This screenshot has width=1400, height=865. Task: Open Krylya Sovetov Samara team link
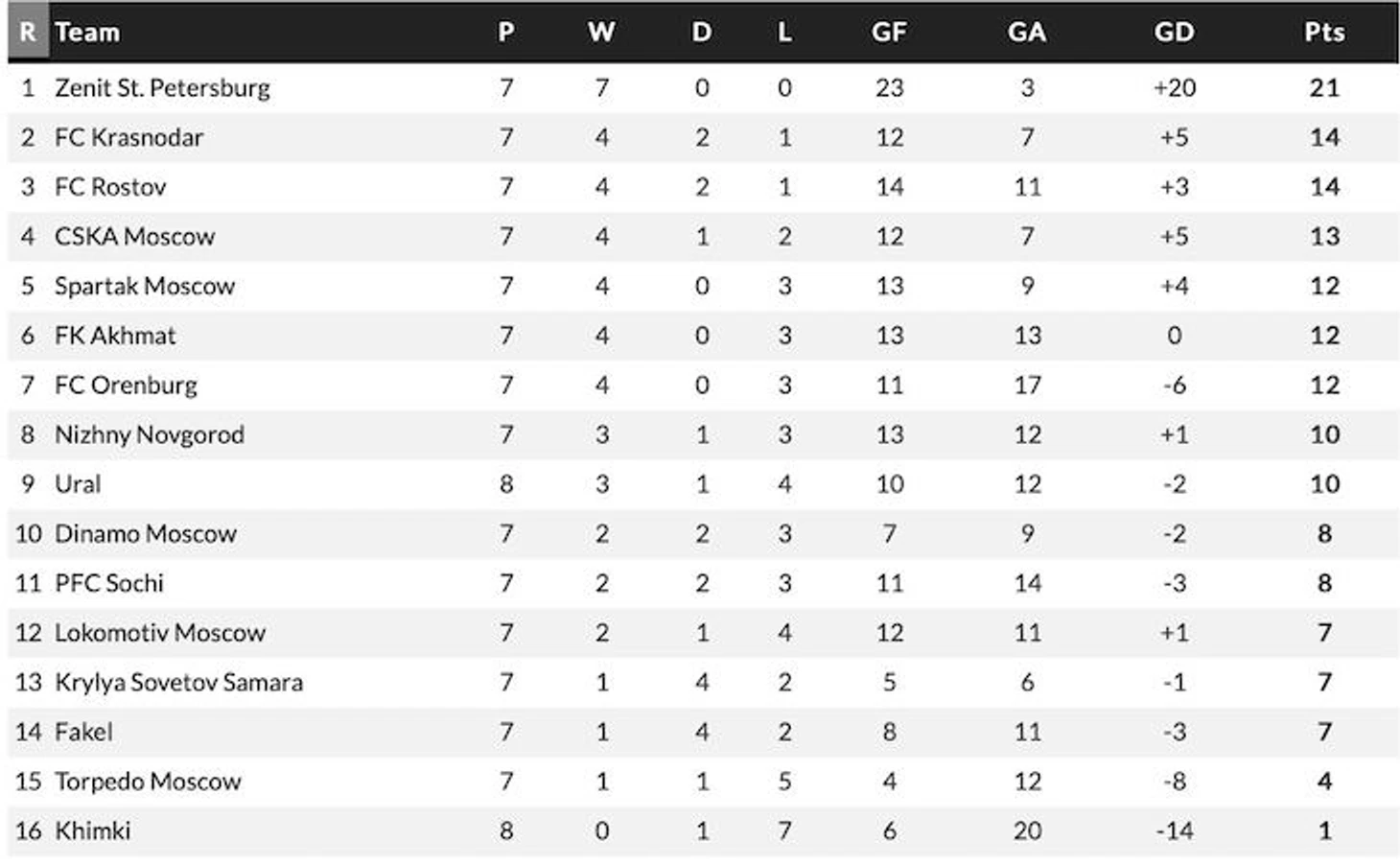point(178,682)
